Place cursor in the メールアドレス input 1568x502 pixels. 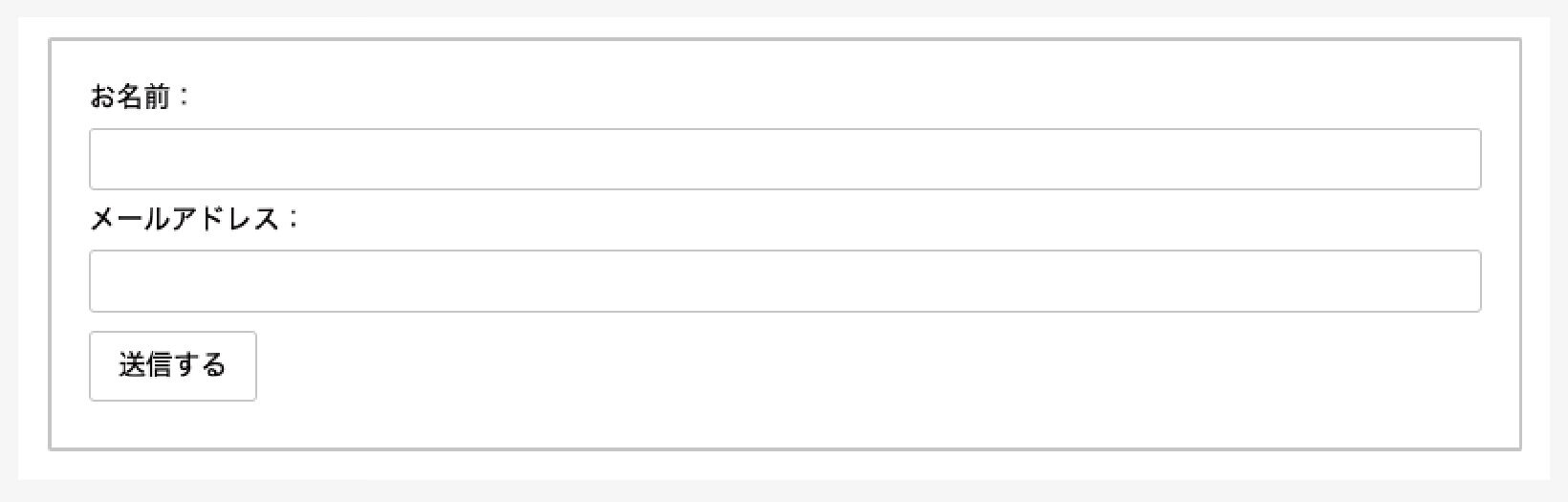(784, 281)
